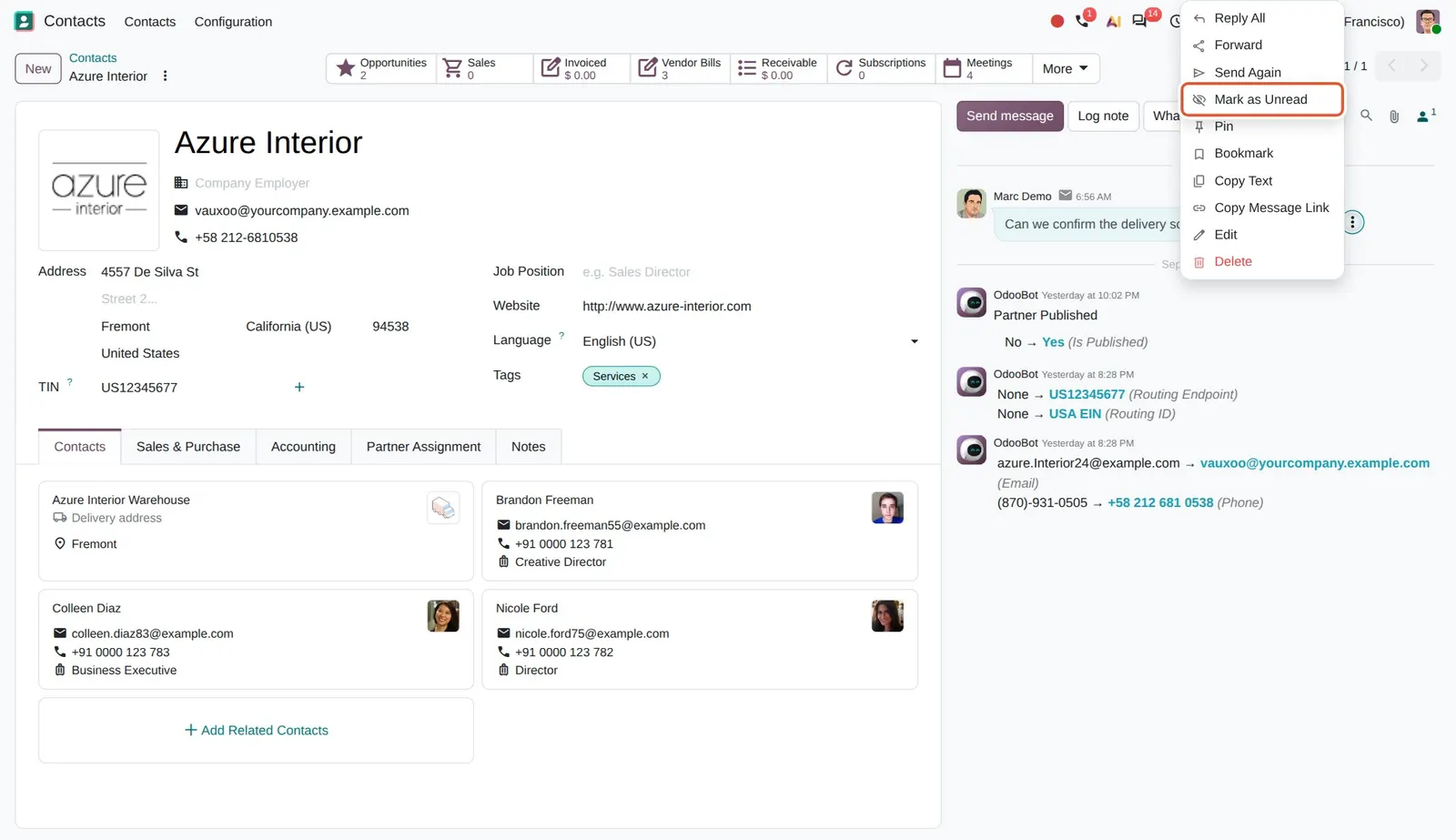
Task: Click the phone number +58 212-6810538 field
Action: click(246, 238)
